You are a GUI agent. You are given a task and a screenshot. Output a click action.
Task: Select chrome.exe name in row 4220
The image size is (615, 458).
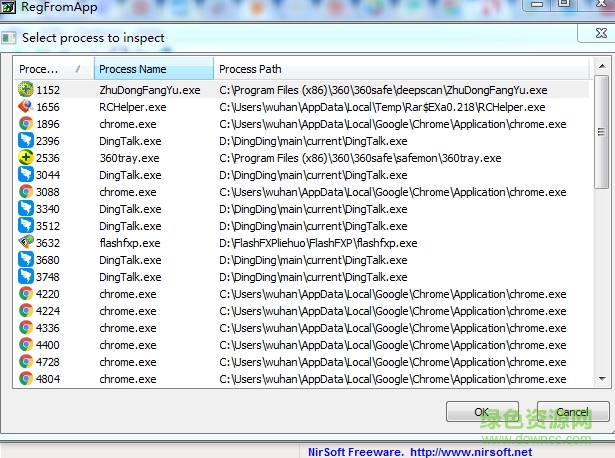(x=128, y=294)
